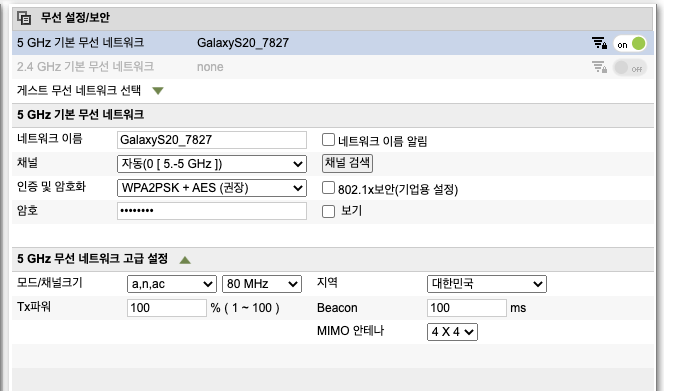Select the 5 GHz 기본 무선 네트워크 row
Image resolution: width=673 pixels, height=391 pixels.
tap(333, 43)
